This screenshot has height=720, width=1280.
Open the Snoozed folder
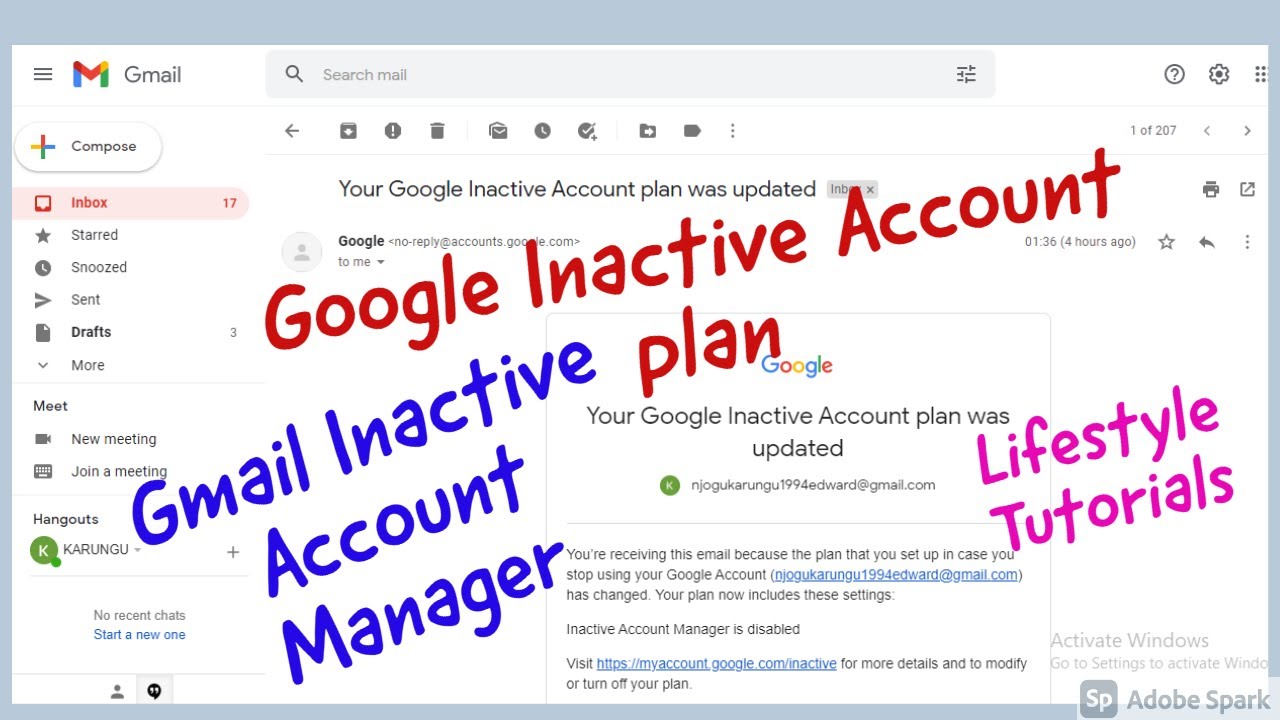130,267
